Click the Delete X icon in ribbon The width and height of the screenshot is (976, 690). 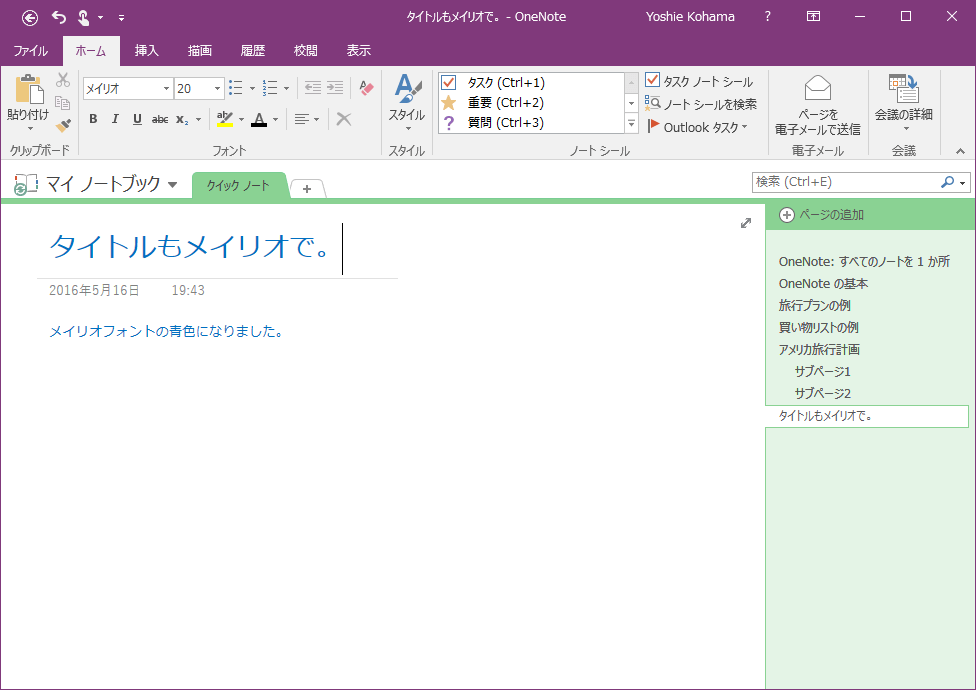[x=343, y=119]
